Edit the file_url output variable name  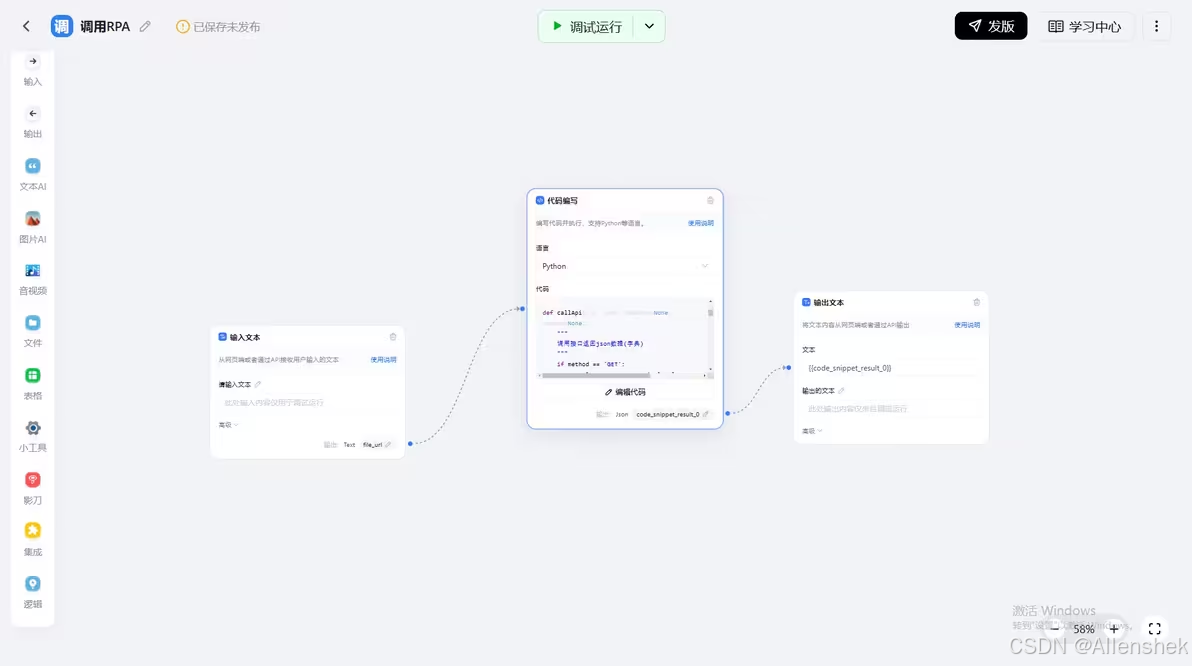coord(388,445)
